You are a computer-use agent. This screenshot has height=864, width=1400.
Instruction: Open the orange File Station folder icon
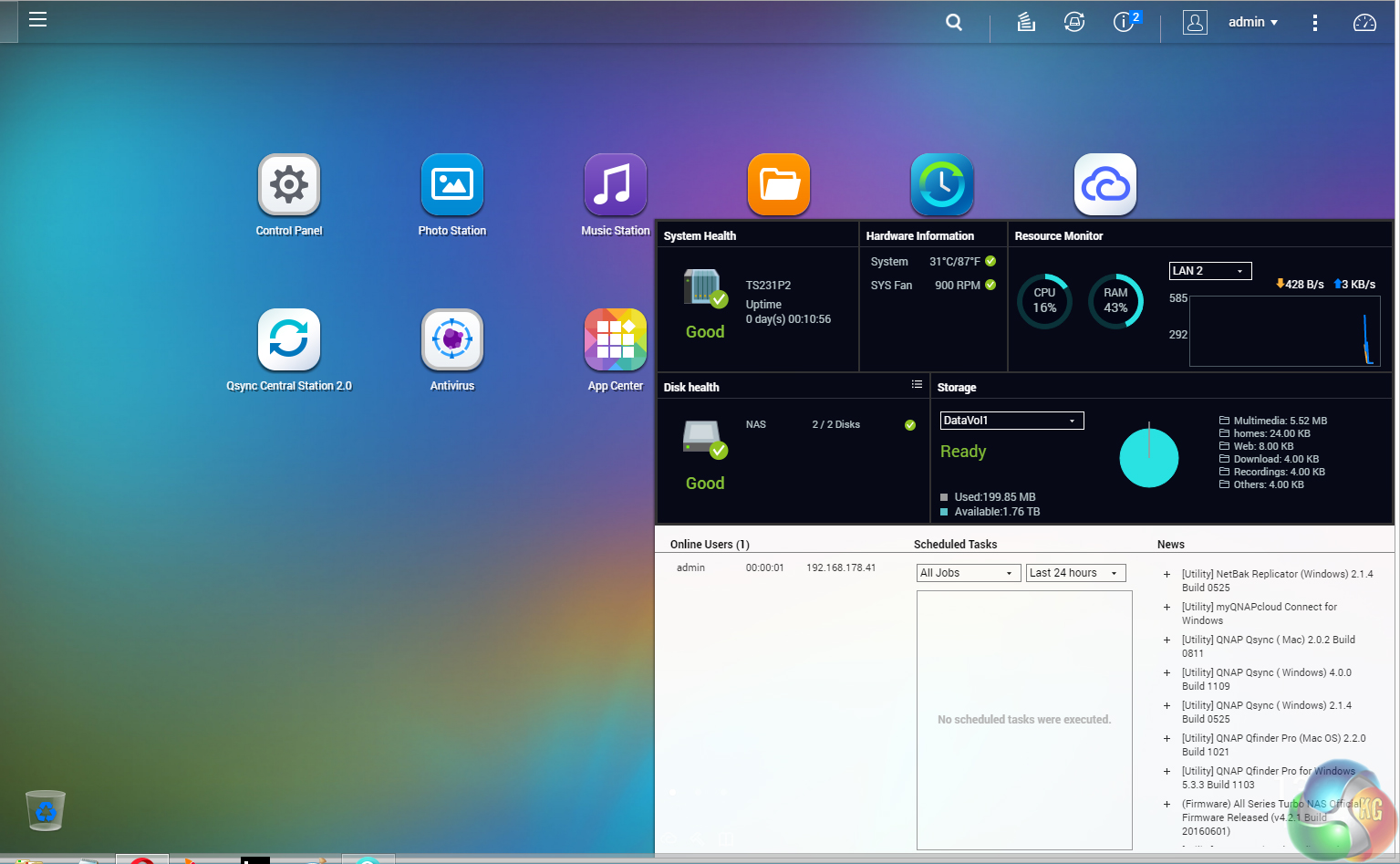tap(779, 184)
